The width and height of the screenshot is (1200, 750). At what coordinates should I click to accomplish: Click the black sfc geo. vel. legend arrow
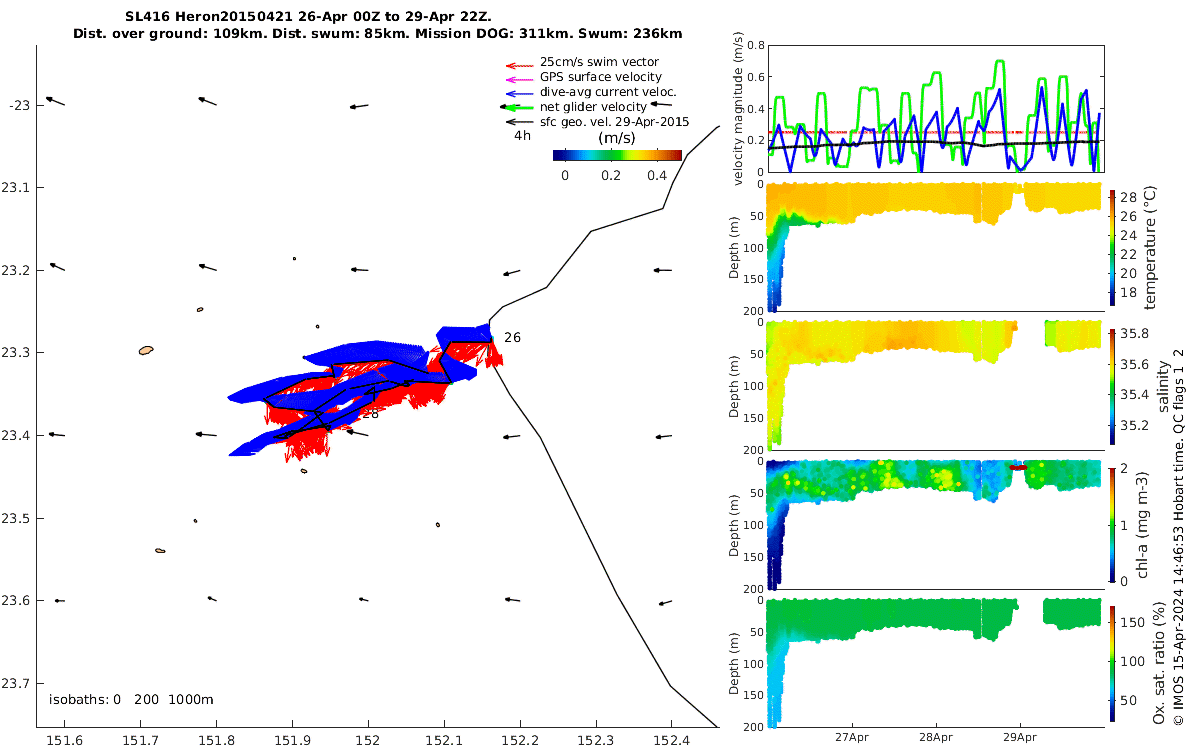(518, 122)
